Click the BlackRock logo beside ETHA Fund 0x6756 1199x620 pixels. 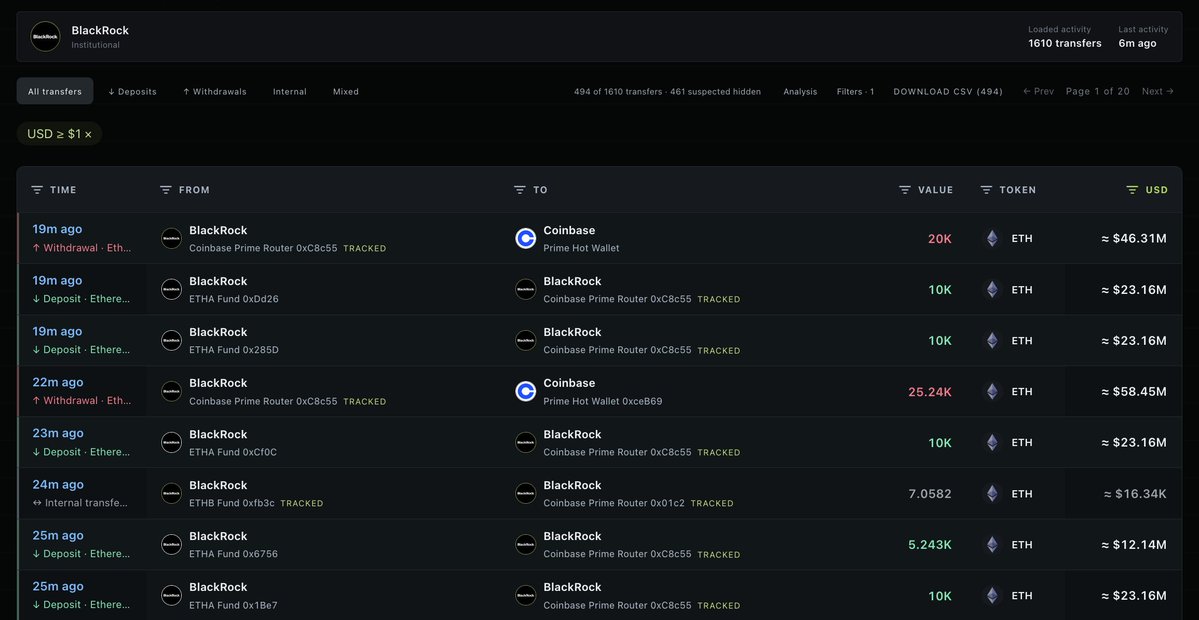pyautogui.click(x=171, y=544)
